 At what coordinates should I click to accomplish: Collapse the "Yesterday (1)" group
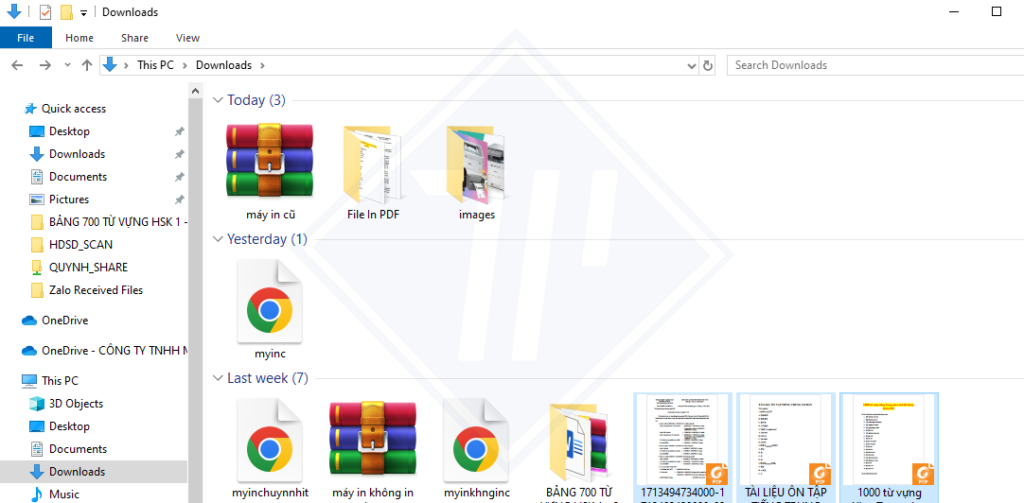point(218,239)
